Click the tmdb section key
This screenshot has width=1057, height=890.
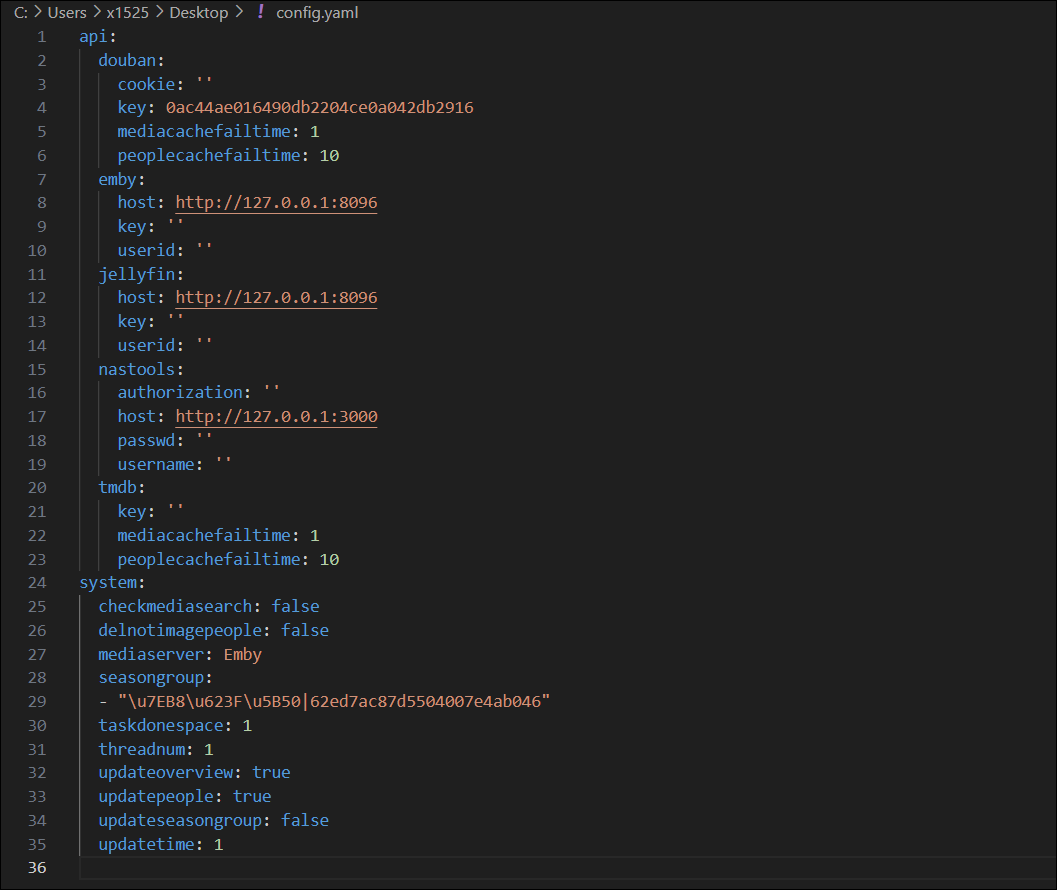tap(118, 488)
